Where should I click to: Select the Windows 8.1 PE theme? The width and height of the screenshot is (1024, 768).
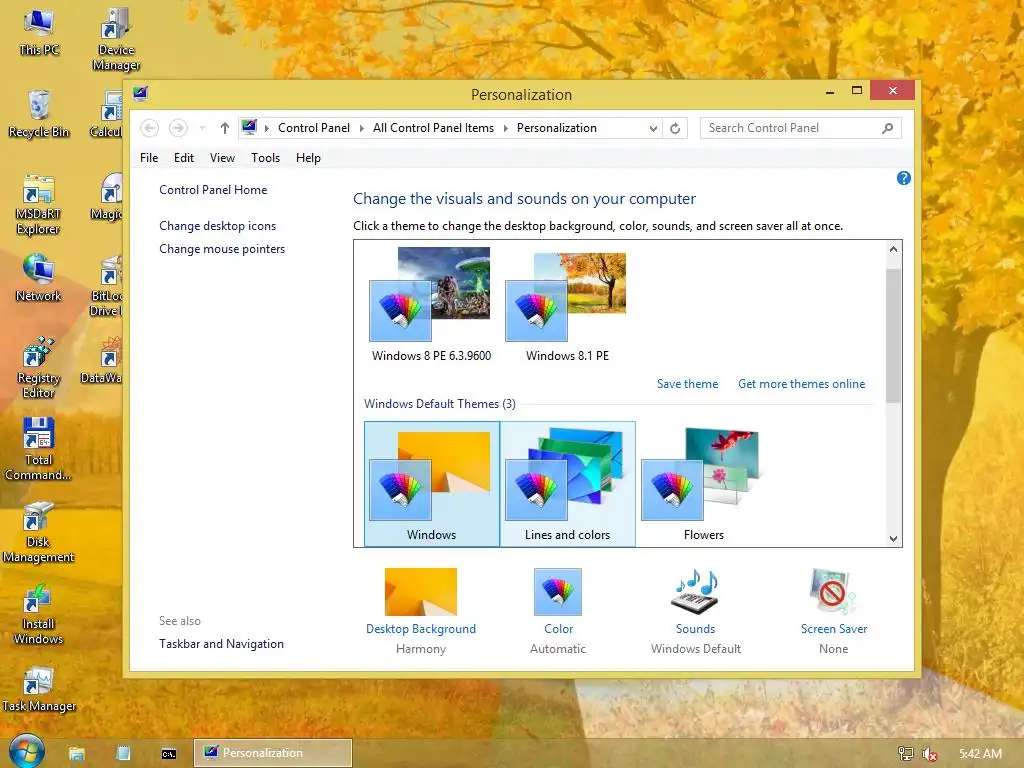pyautogui.click(x=568, y=306)
